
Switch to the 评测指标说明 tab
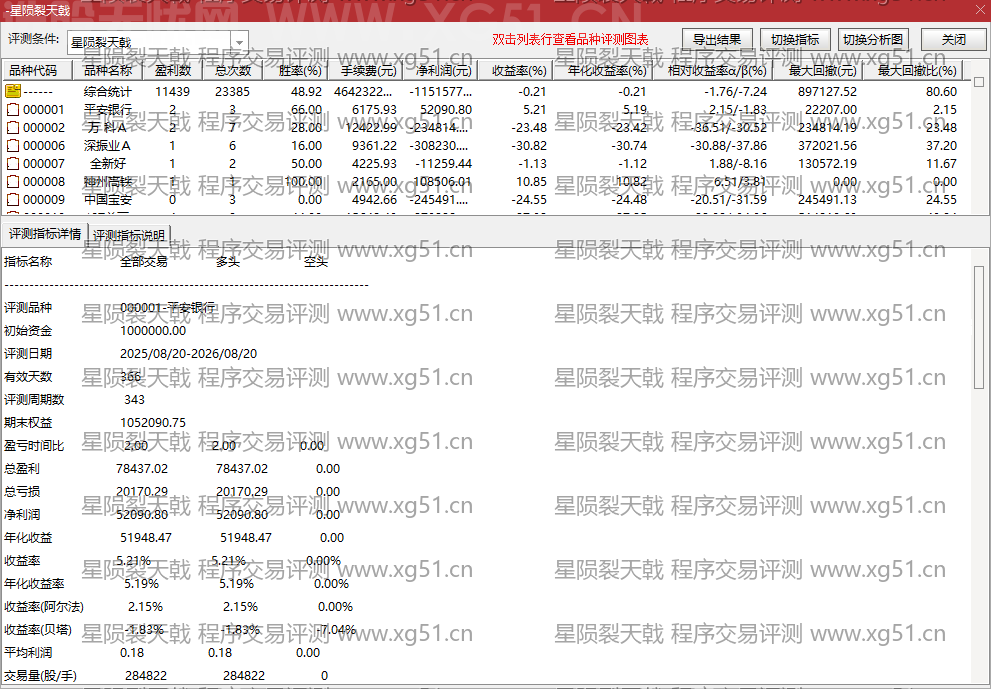pos(129,235)
